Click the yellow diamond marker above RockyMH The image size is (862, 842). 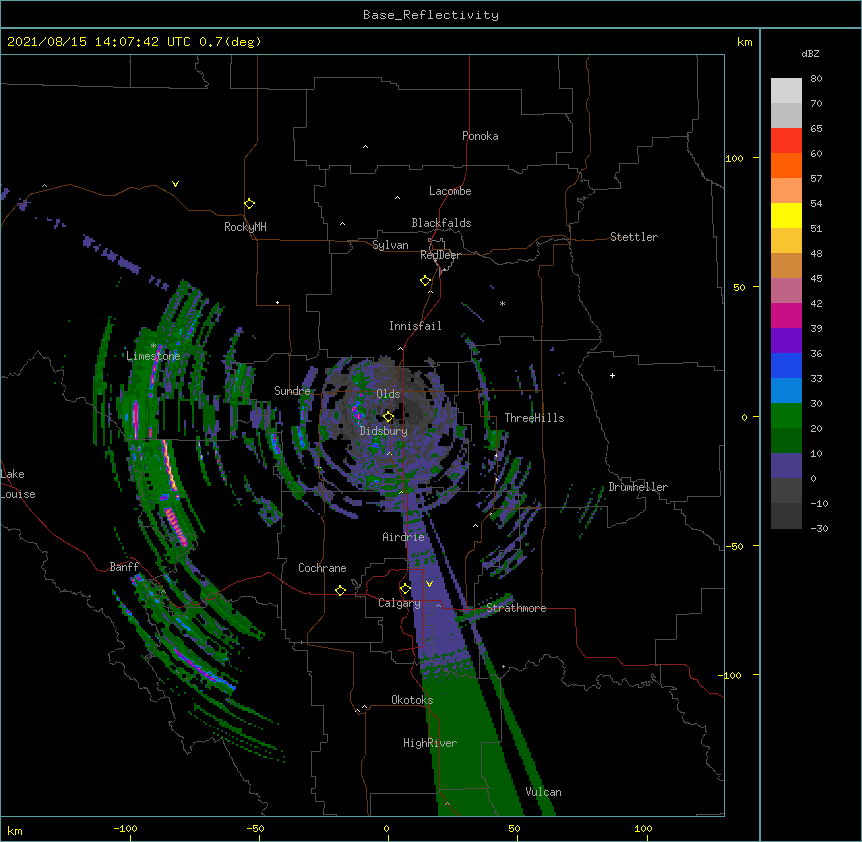pyautogui.click(x=249, y=204)
